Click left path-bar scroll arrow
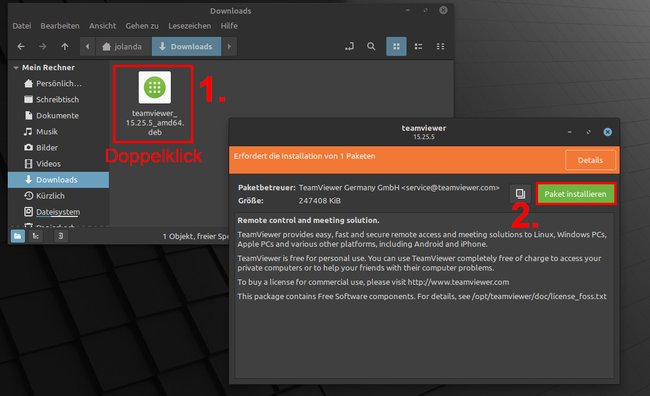 coord(87,46)
